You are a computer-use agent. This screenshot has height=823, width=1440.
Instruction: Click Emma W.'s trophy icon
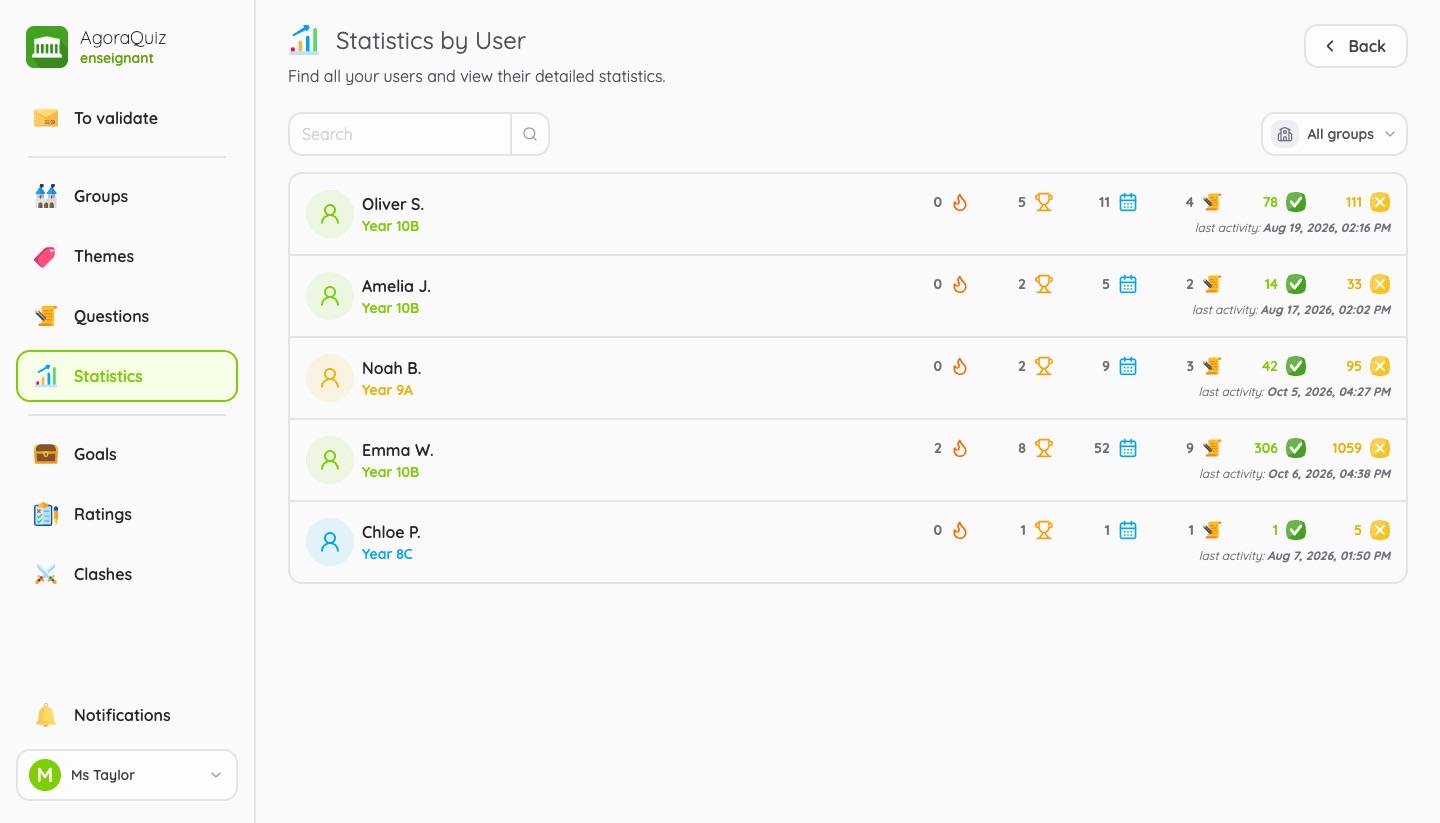pyautogui.click(x=1044, y=448)
